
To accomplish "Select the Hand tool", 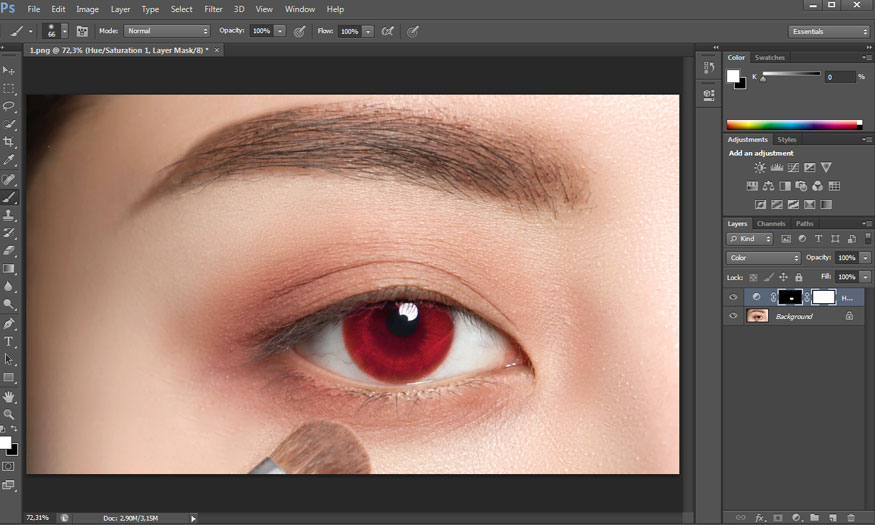I will 8,397.
